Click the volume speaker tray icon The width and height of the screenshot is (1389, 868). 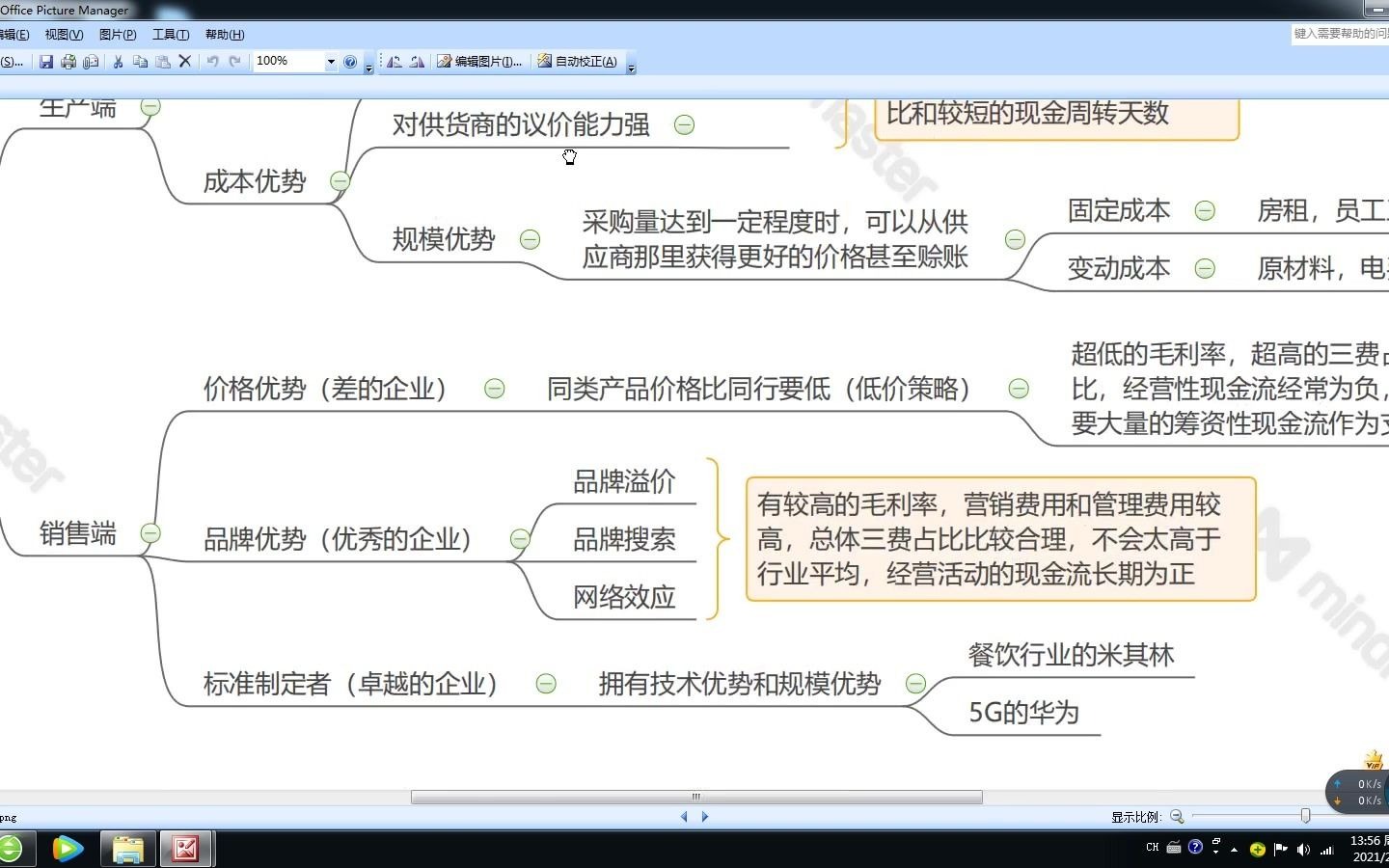[1304, 849]
